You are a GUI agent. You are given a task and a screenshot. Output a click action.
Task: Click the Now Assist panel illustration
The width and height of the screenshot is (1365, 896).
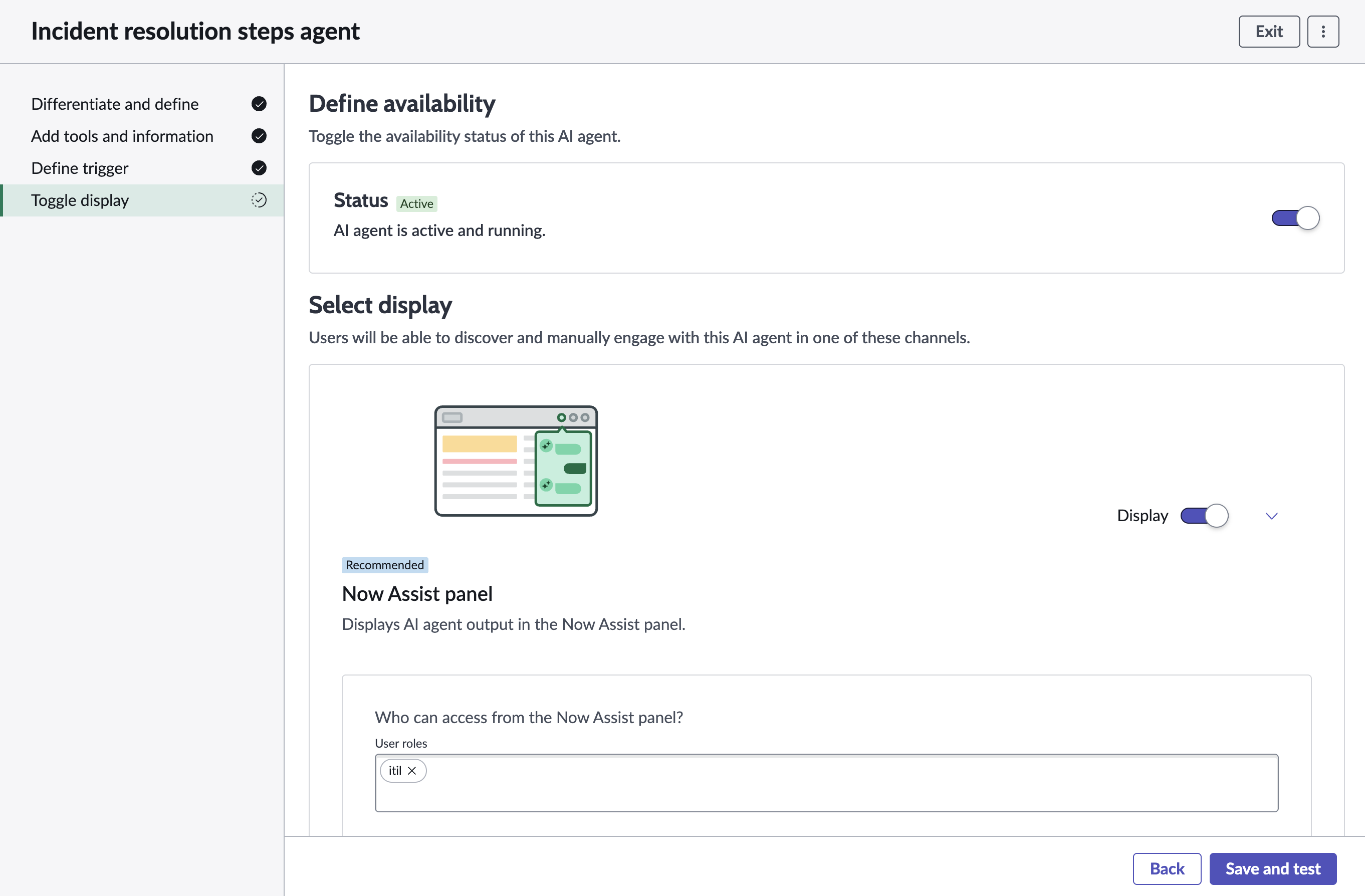click(516, 461)
